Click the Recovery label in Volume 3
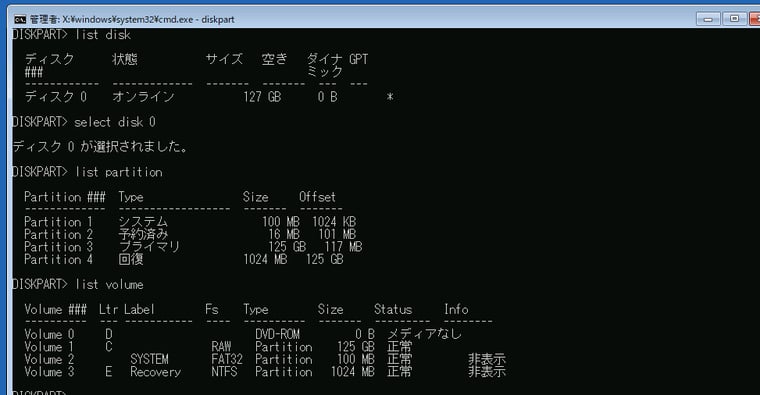Screen dimensions: 760x395 coord(155,372)
